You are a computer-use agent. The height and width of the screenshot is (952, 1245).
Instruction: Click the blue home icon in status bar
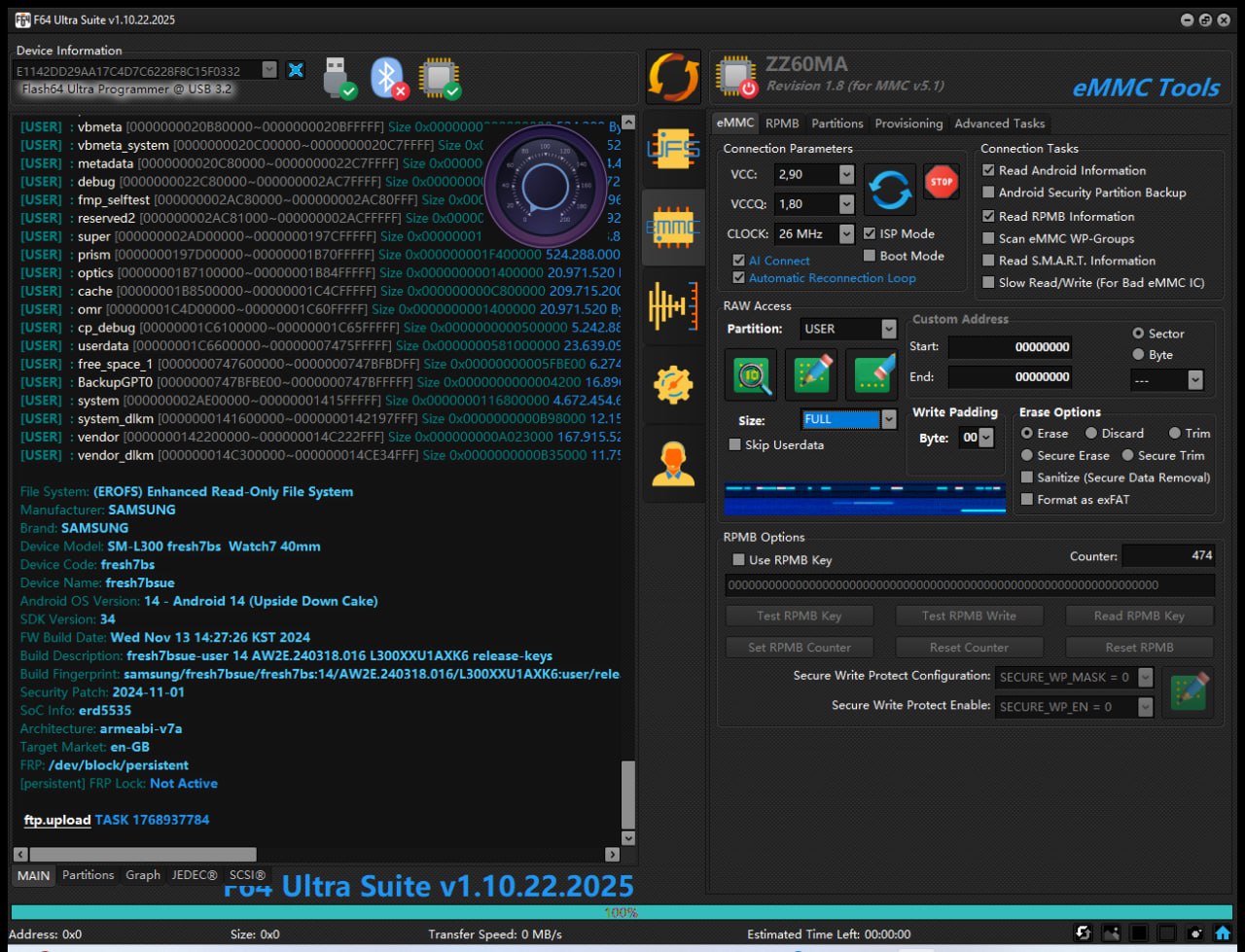[x=1224, y=934]
